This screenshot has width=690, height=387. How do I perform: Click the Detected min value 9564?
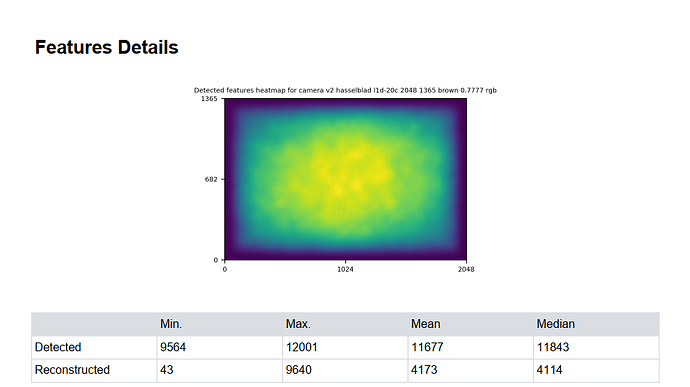pyautogui.click(x=173, y=347)
